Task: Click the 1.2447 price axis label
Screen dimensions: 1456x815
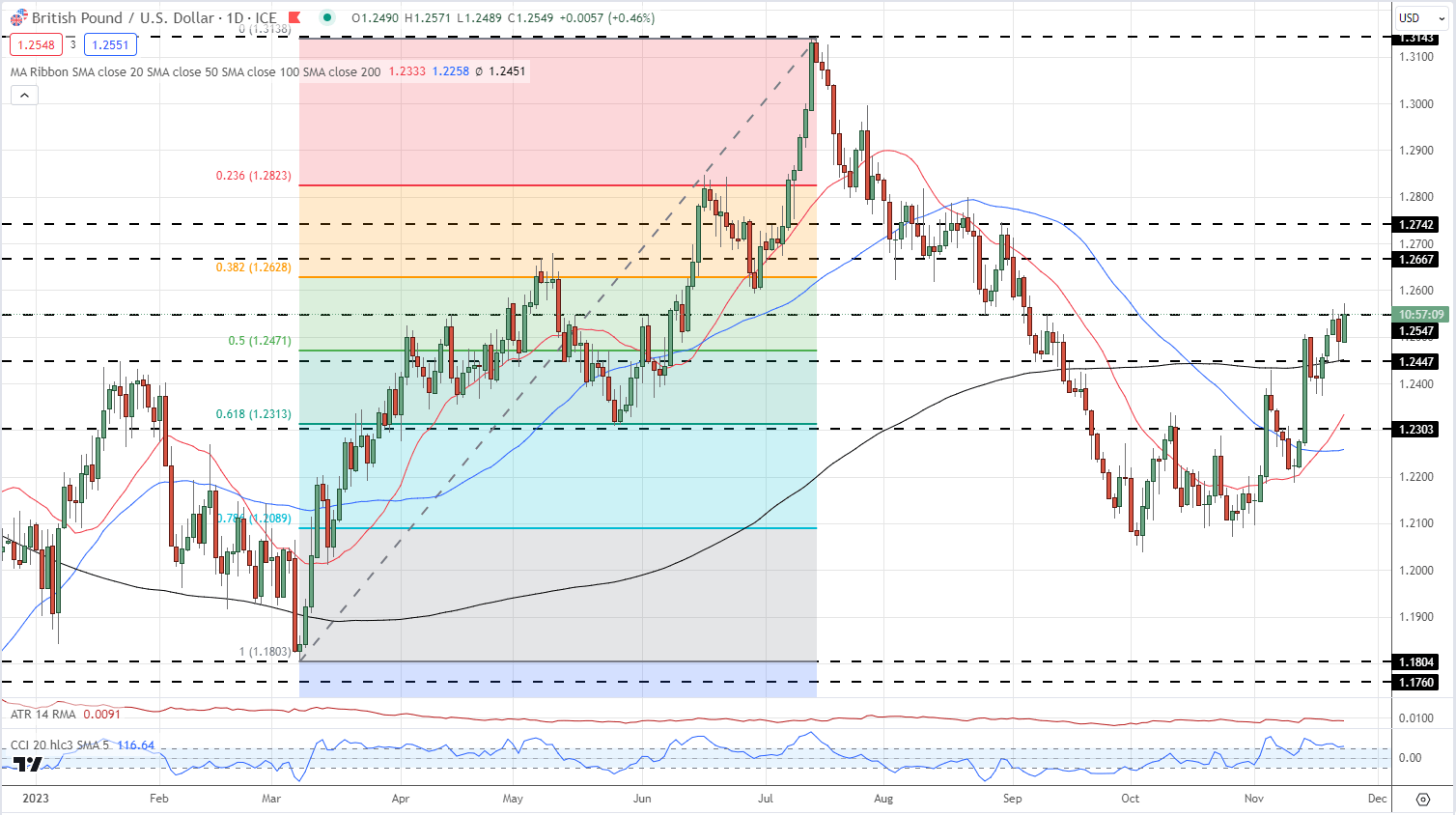Action: (x=1416, y=361)
